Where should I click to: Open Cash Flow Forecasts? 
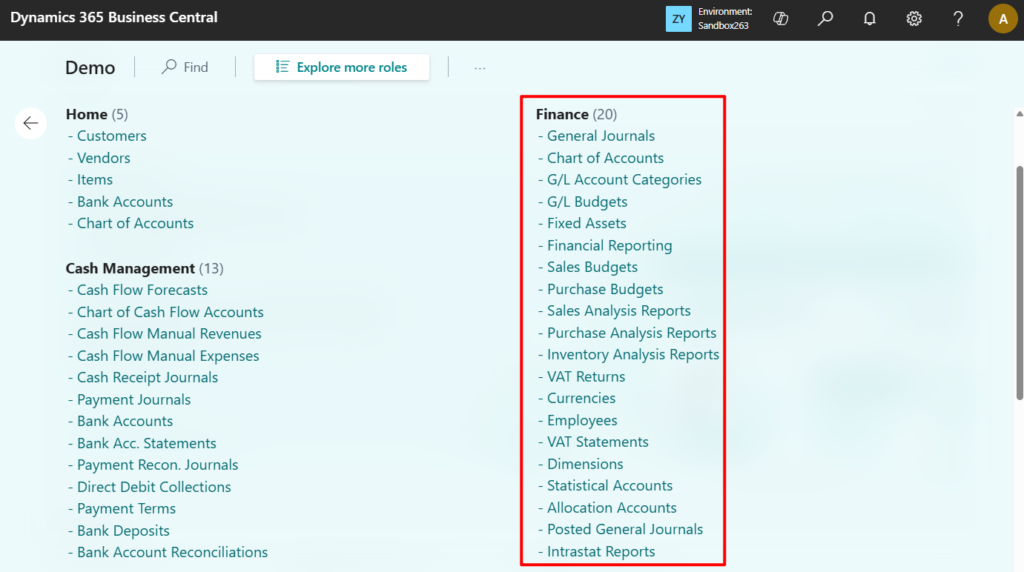point(142,290)
